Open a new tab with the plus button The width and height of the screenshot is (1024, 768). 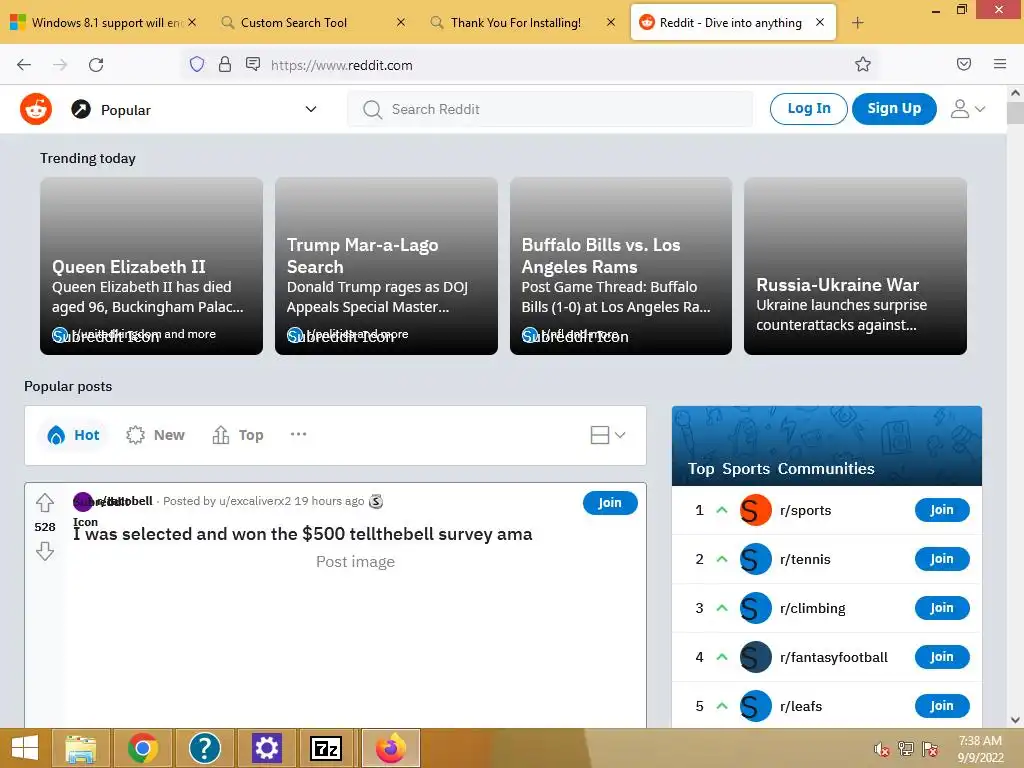(x=857, y=23)
